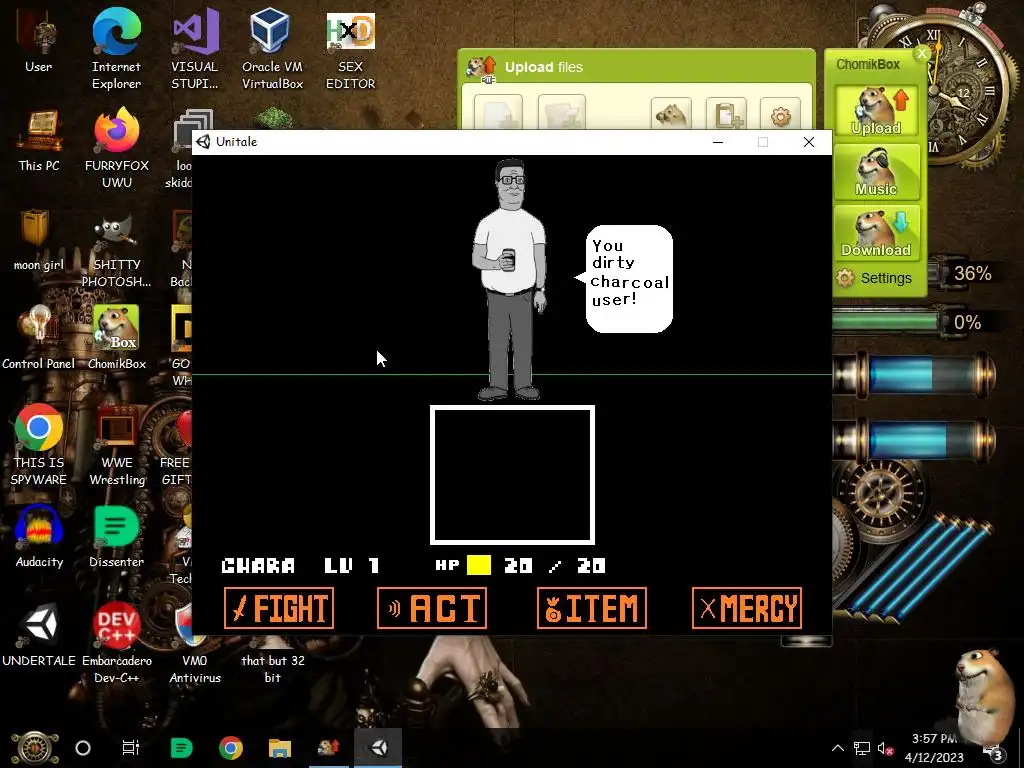Choose the ACT button in Unitale
The width and height of the screenshot is (1024, 768).
click(x=432, y=608)
